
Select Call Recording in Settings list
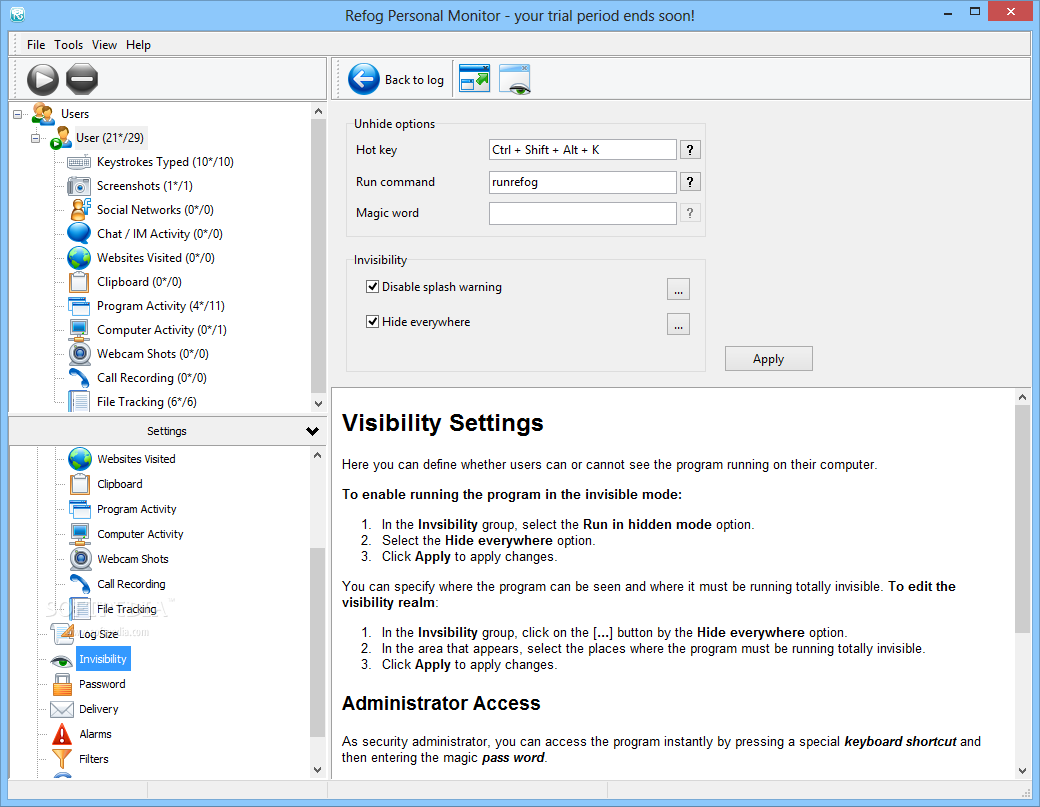tap(131, 584)
